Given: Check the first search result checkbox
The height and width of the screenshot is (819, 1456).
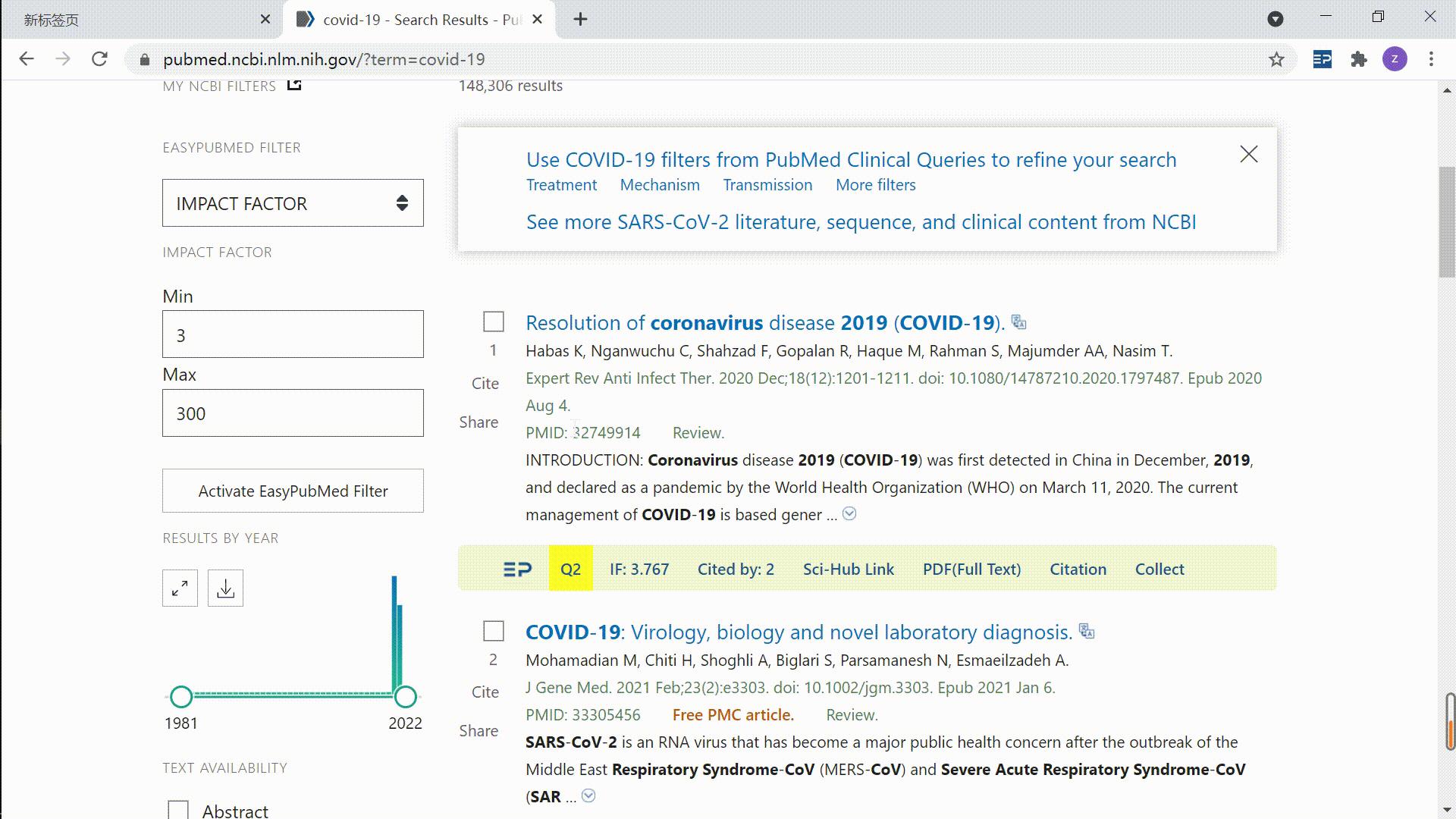Looking at the screenshot, I should (x=493, y=322).
